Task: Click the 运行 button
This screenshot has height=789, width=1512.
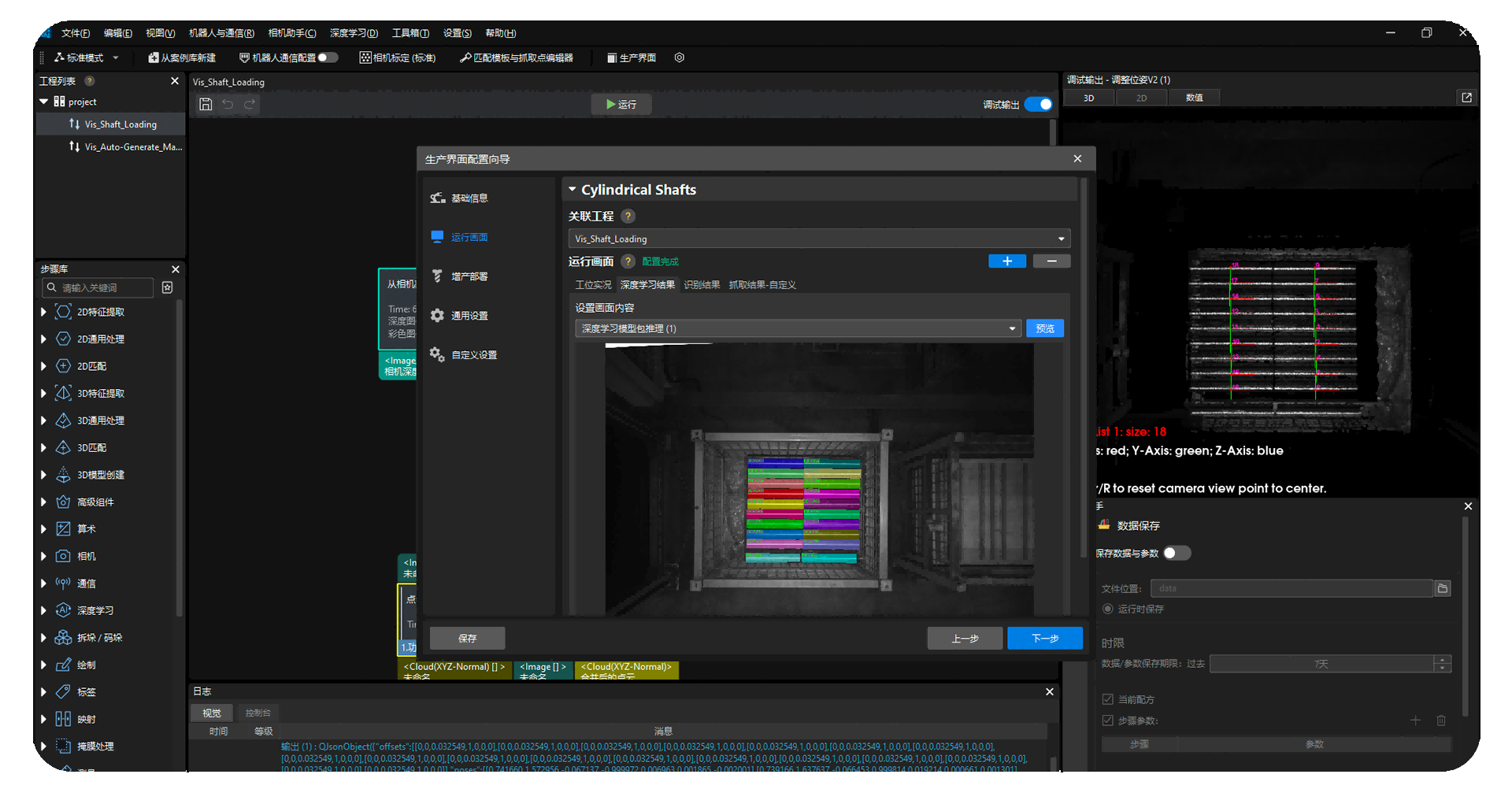Action: click(621, 104)
